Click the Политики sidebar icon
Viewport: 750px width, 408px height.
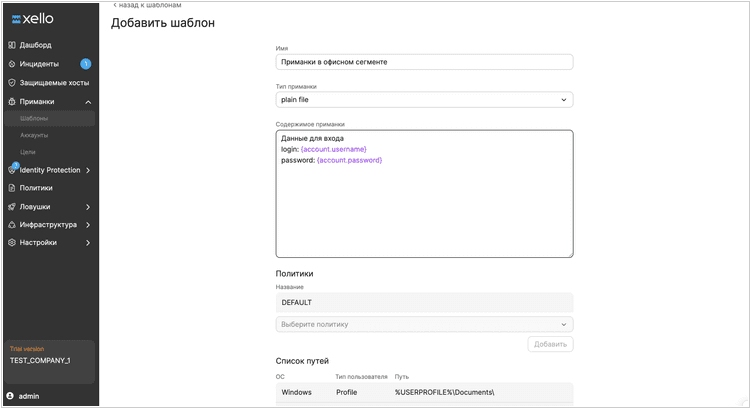(12, 188)
